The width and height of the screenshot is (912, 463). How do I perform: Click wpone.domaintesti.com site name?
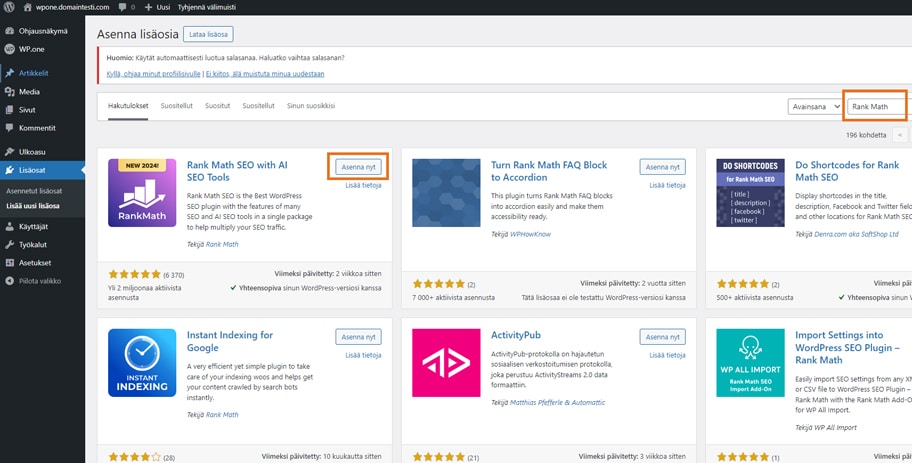(72, 8)
